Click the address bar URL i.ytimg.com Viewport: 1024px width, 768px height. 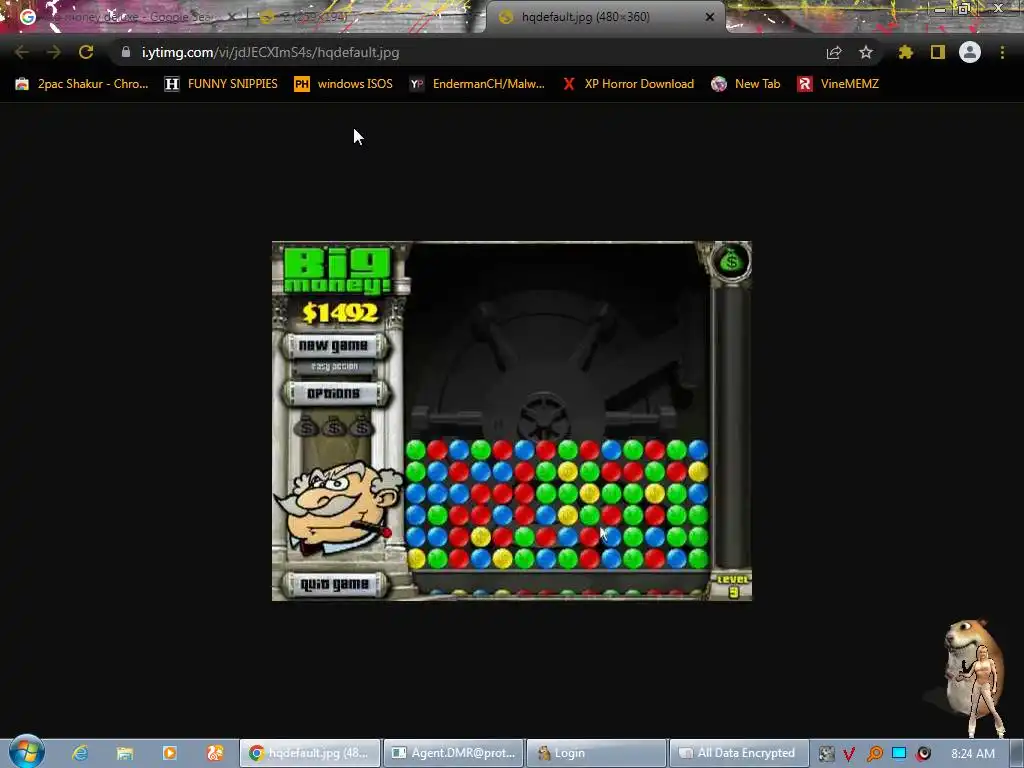pyautogui.click(x=270, y=52)
